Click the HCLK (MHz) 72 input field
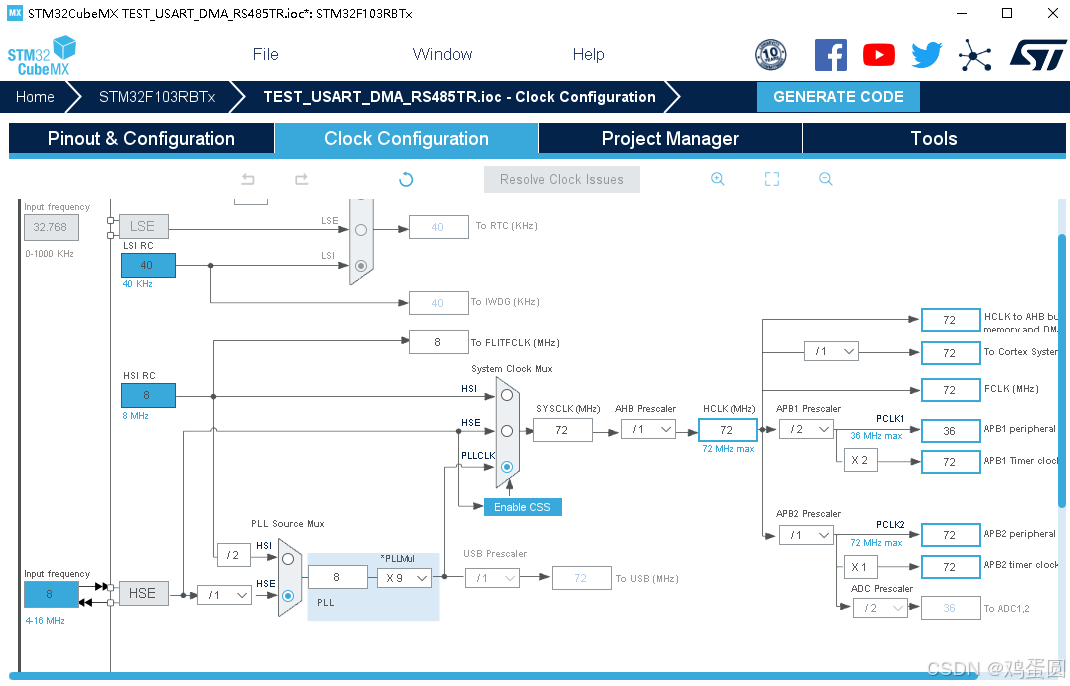Screen dimensions: 1070x686 (x=727, y=430)
